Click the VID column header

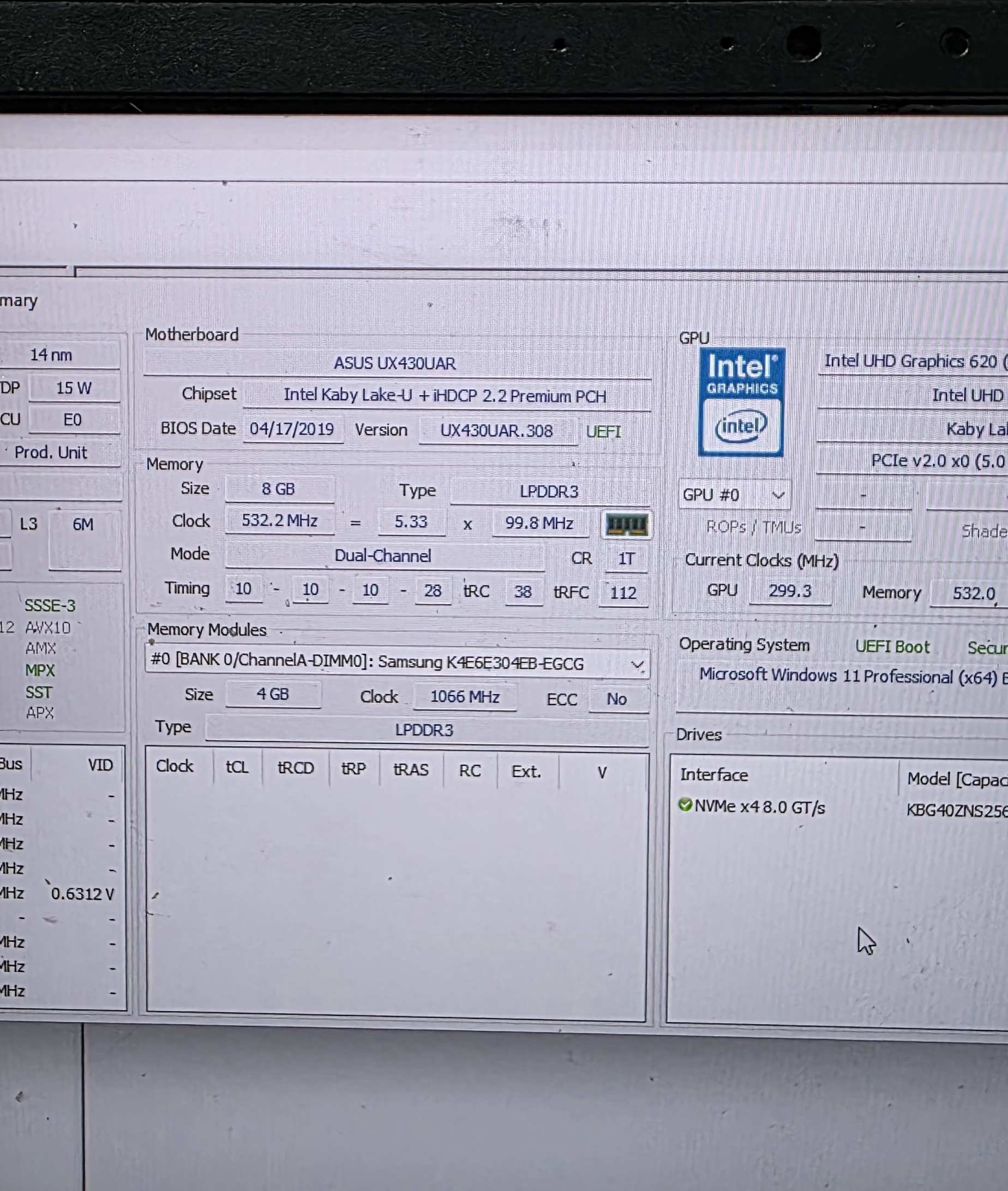(x=100, y=765)
